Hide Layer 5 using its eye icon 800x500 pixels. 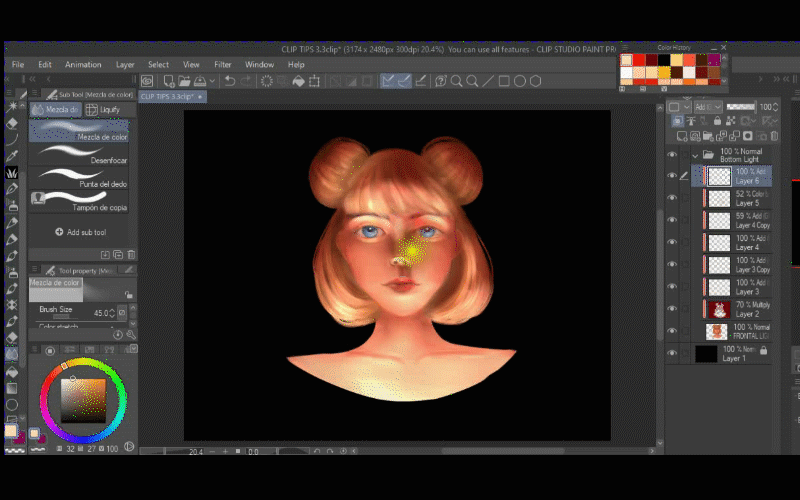tap(672, 198)
